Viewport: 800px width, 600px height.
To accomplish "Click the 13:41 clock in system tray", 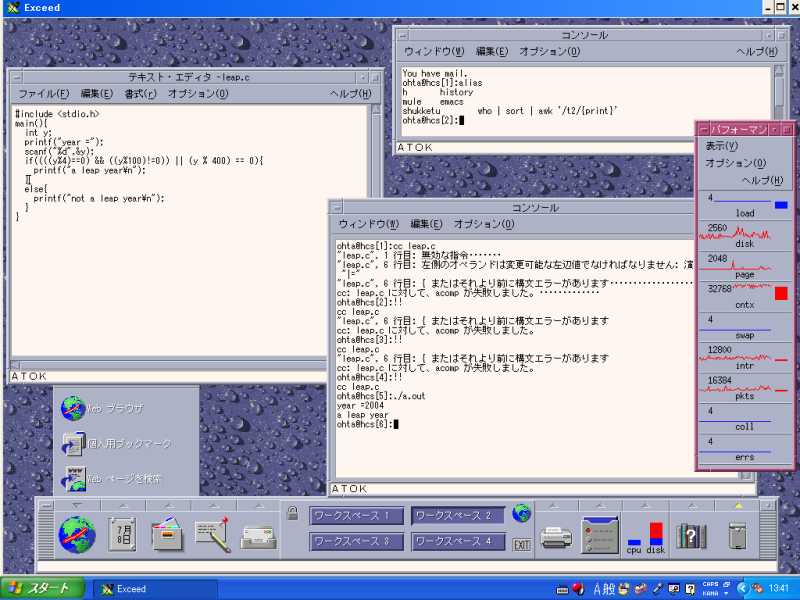I will (x=778, y=588).
